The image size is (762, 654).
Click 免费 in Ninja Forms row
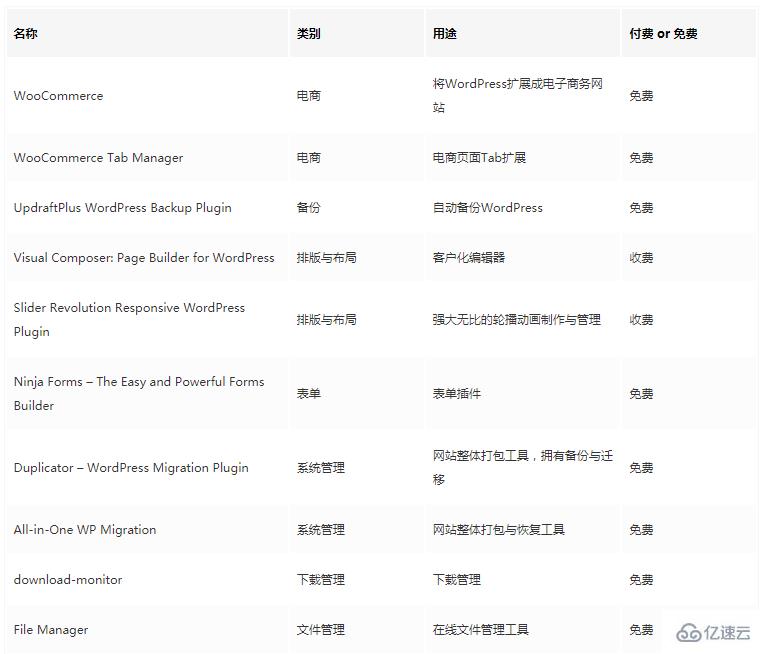point(641,394)
